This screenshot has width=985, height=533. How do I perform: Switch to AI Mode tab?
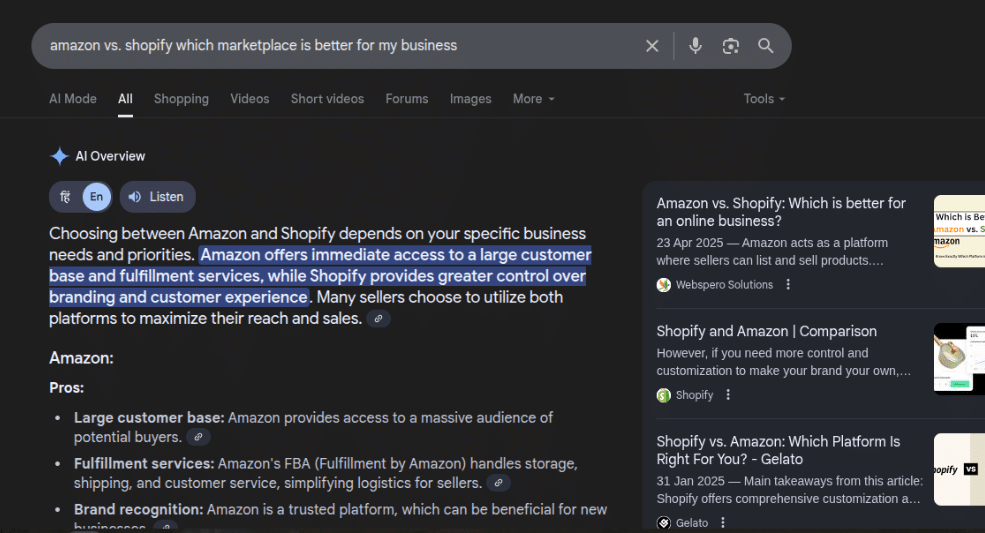click(73, 99)
